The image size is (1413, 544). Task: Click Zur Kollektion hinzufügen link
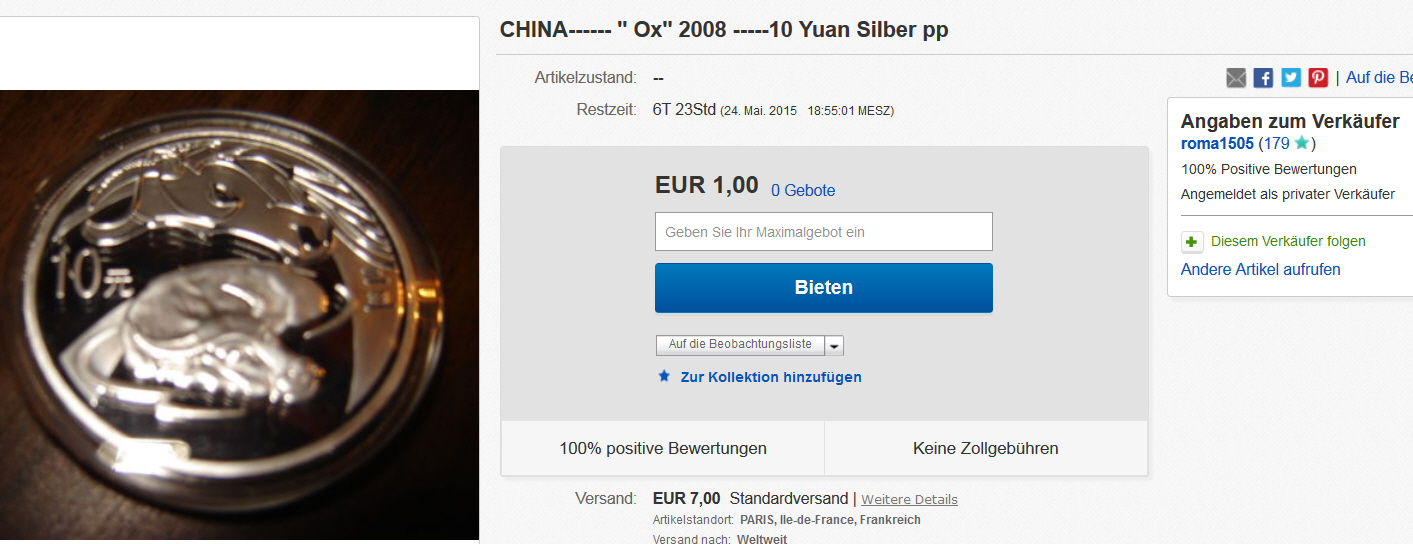tap(771, 377)
